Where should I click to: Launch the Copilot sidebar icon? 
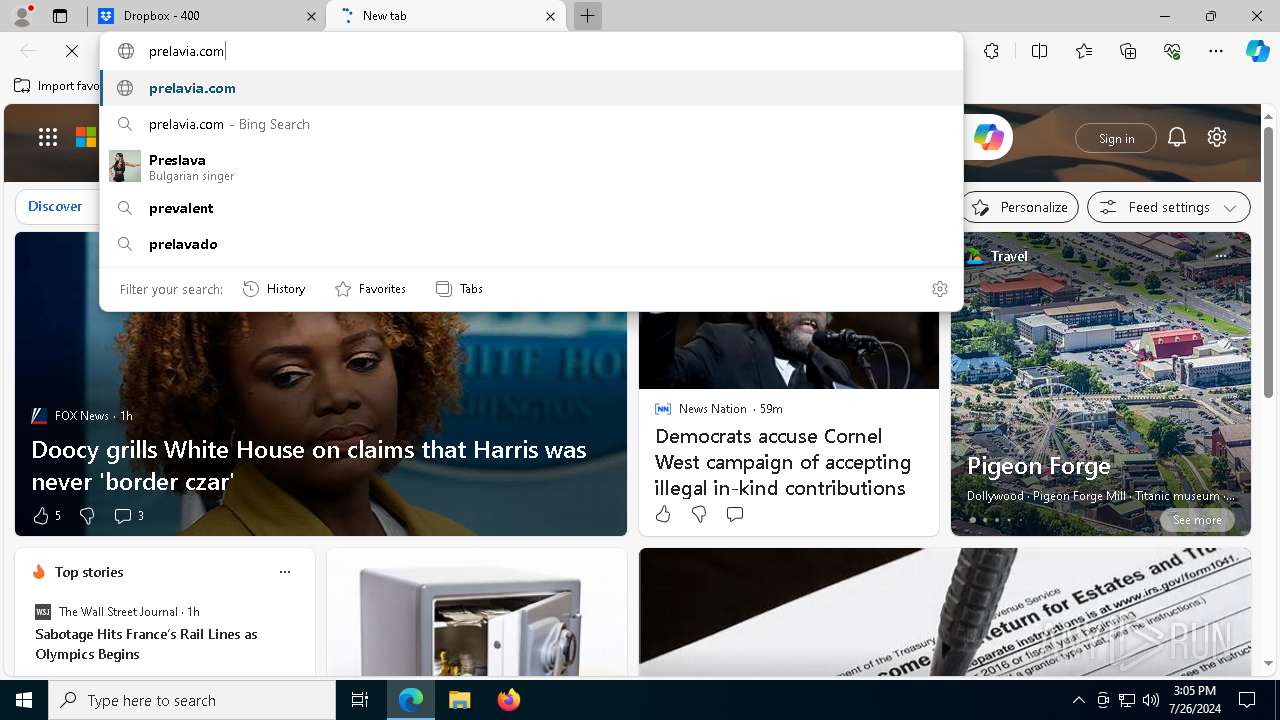pos(1257,51)
